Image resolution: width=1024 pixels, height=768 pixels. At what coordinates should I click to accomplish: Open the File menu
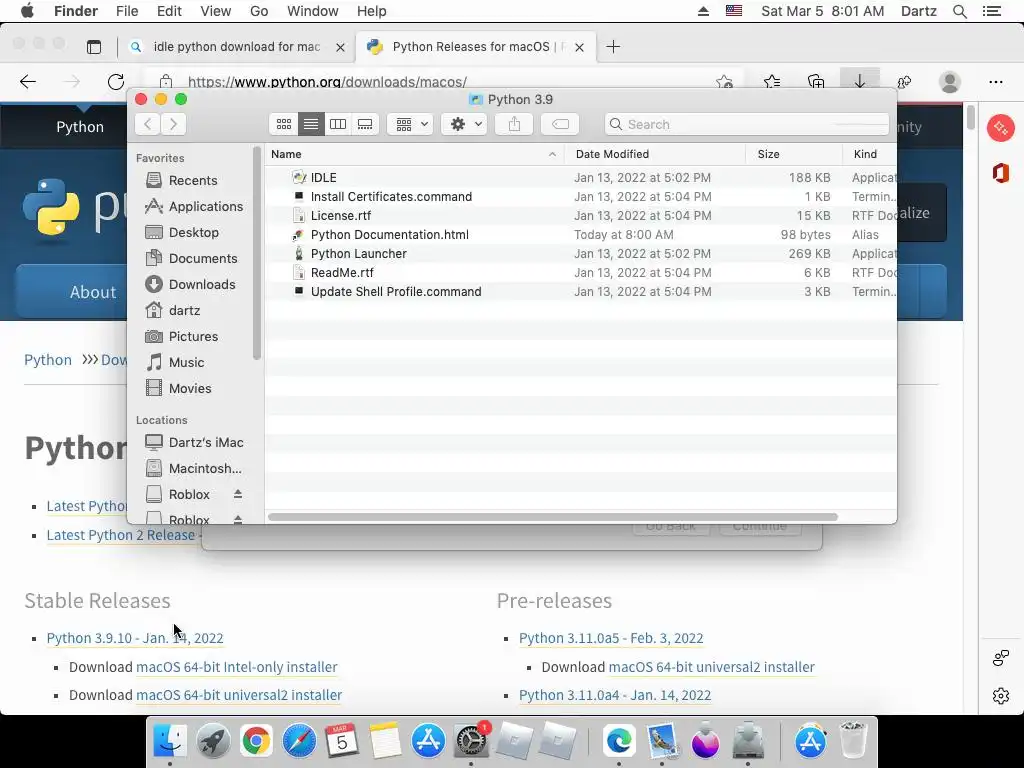coord(127,11)
